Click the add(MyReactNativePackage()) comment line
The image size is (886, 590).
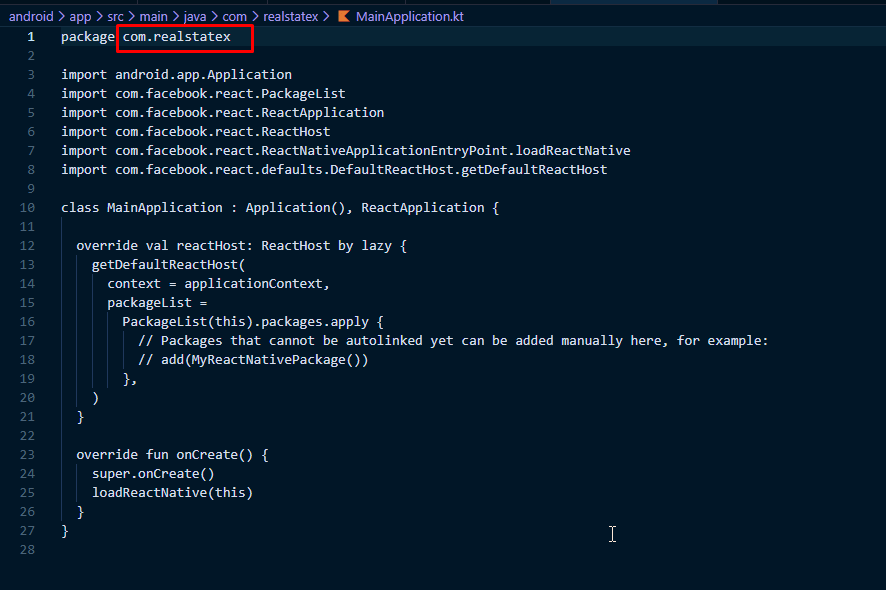[253, 360]
